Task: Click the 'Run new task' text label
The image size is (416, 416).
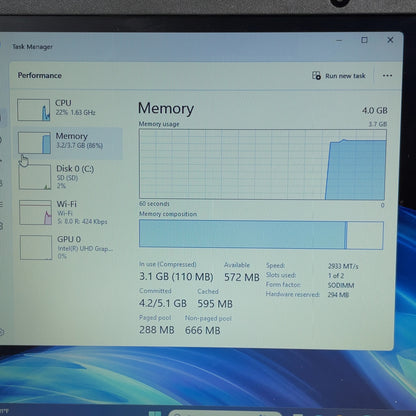Action: (345, 76)
